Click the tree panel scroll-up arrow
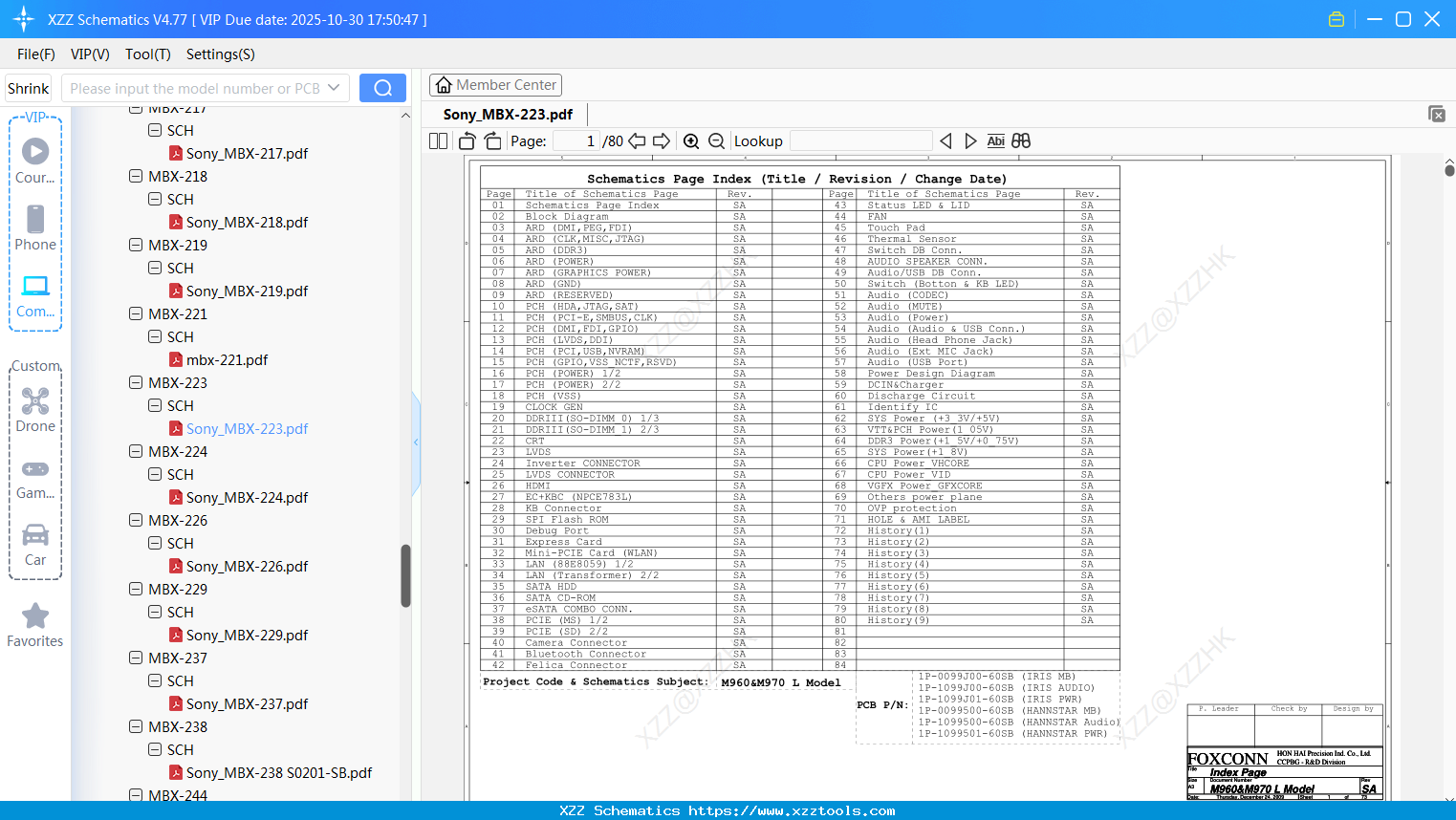Screen dimensions: 1456x820 pos(405,115)
